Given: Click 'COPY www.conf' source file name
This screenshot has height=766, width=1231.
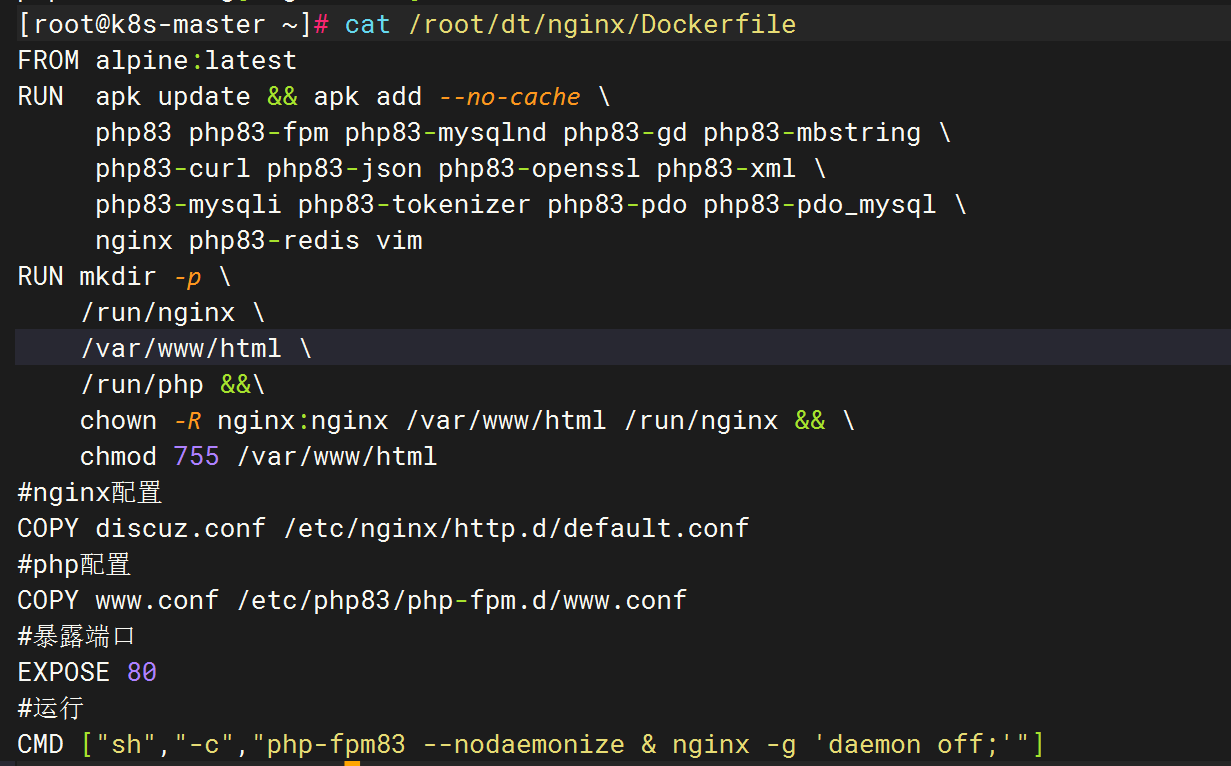Looking at the screenshot, I should tap(157, 600).
